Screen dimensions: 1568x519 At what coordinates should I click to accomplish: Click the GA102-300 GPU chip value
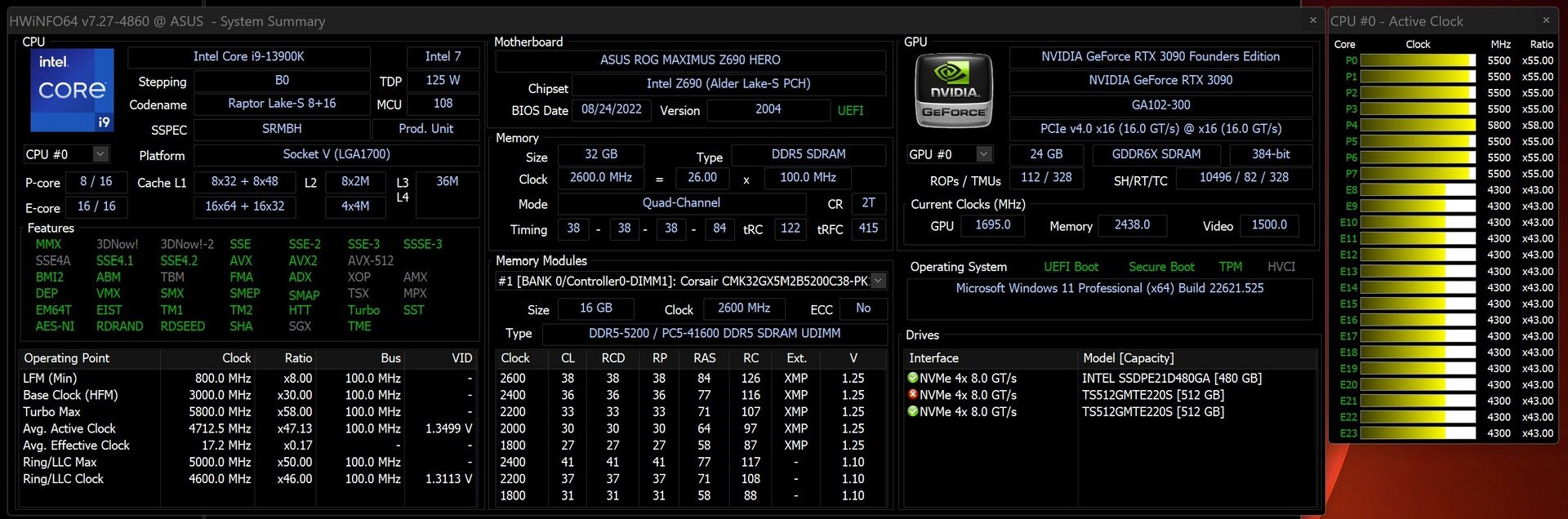(1160, 105)
